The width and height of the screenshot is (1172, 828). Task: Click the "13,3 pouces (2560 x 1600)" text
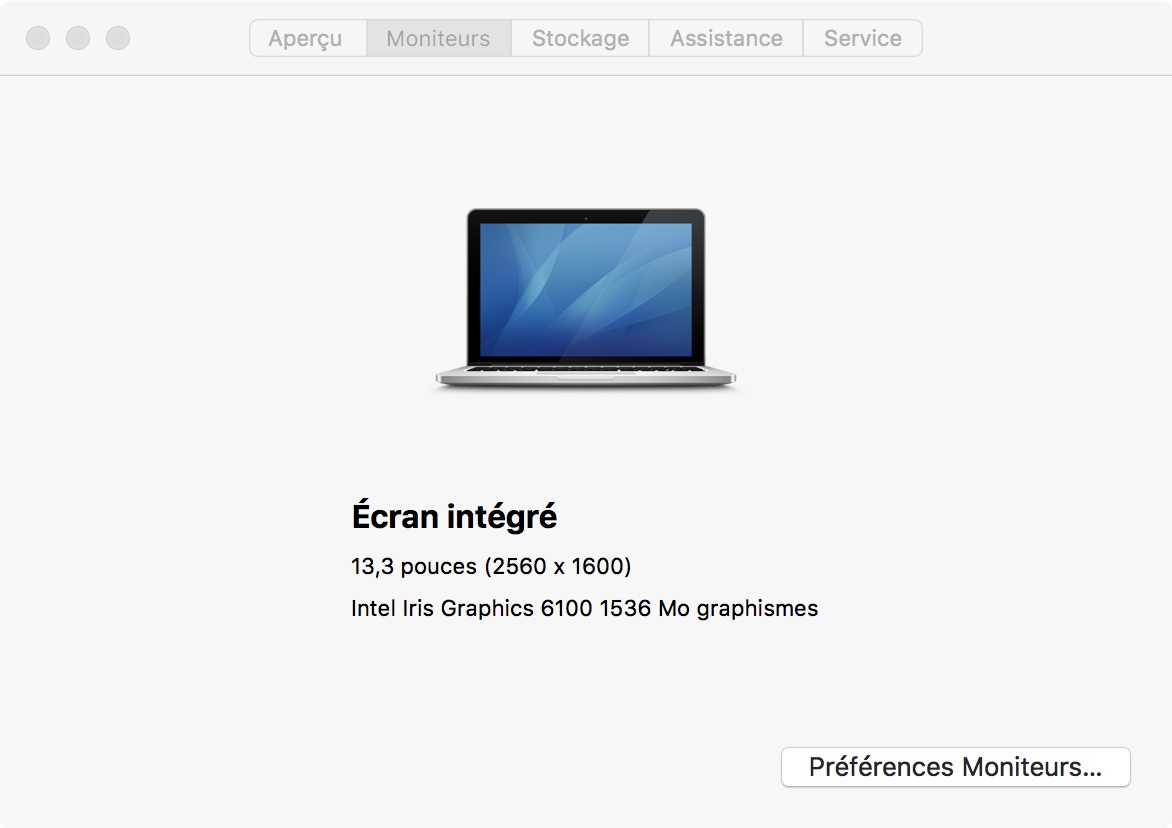pos(491,566)
